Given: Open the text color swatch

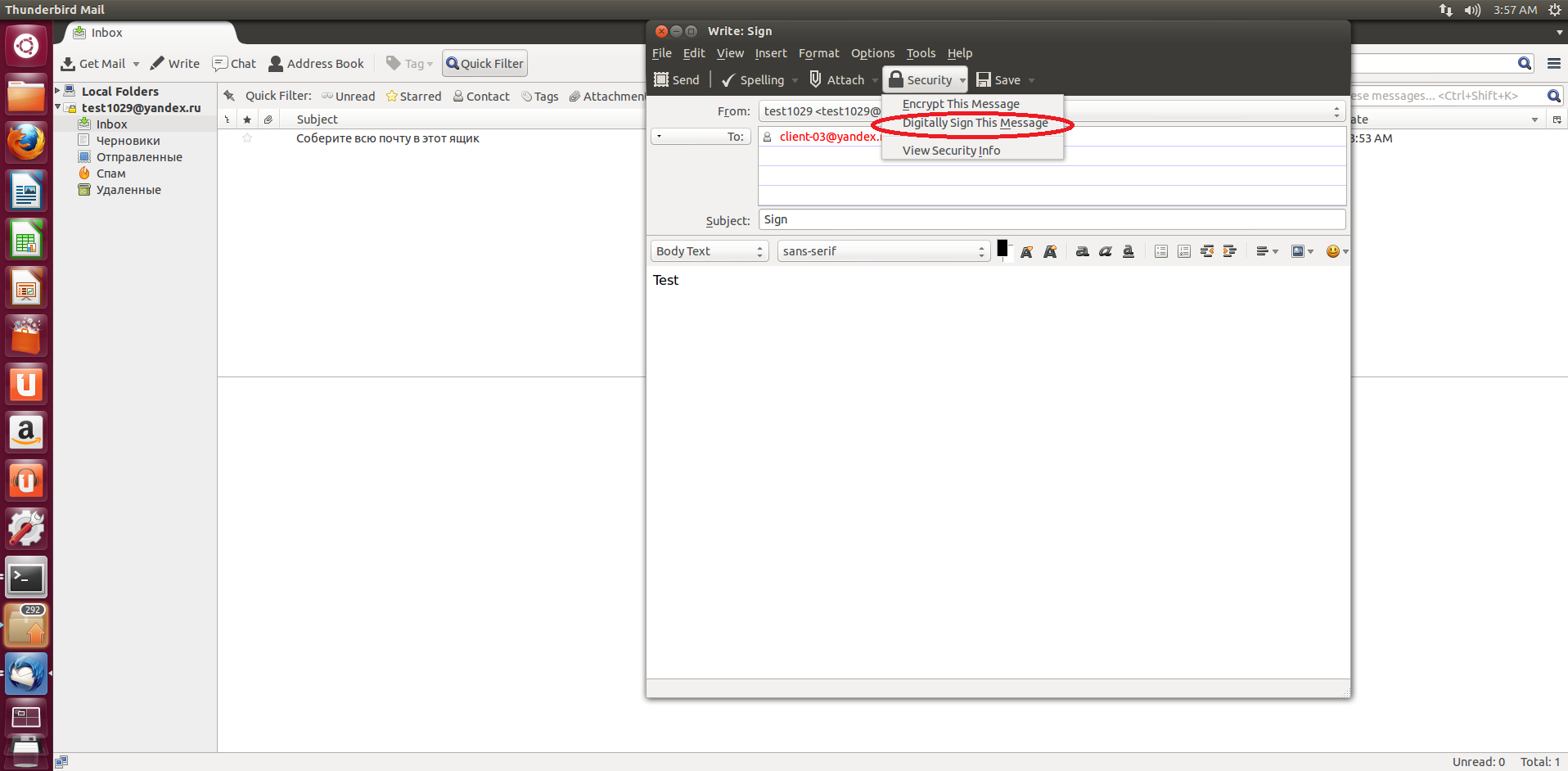Looking at the screenshot, I should (1002, 248).
